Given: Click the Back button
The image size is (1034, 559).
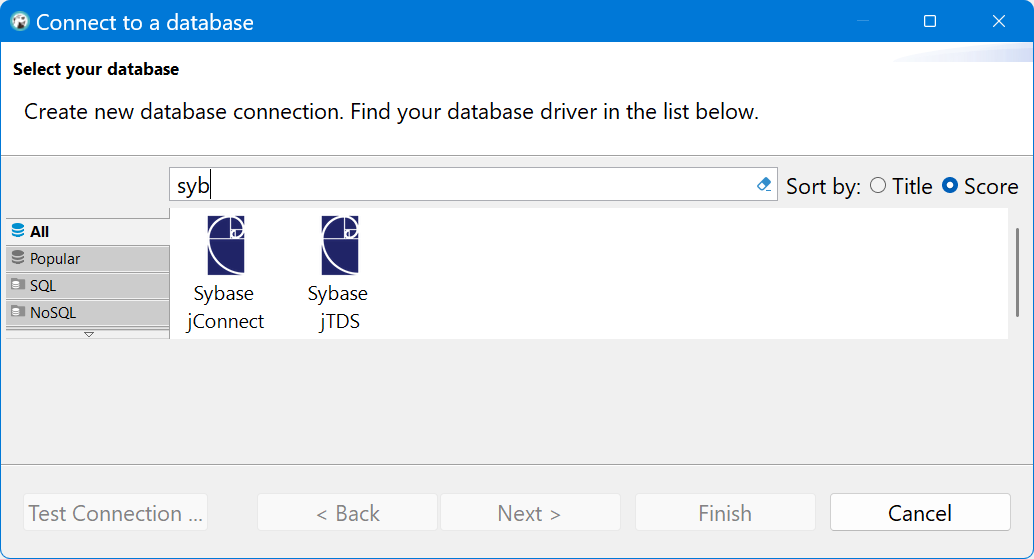Looking at the screenshot, I should (x=347, y=513).
